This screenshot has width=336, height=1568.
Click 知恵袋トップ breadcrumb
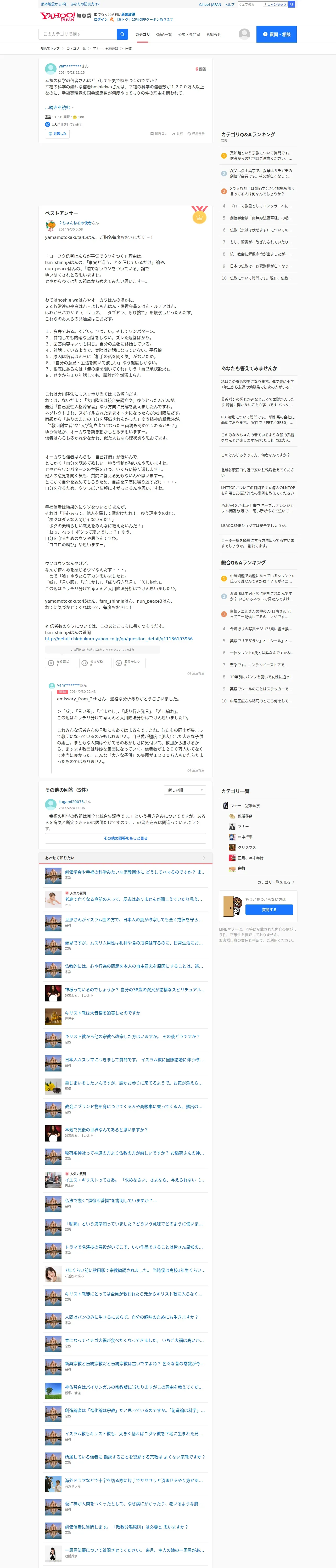[50, 49]
